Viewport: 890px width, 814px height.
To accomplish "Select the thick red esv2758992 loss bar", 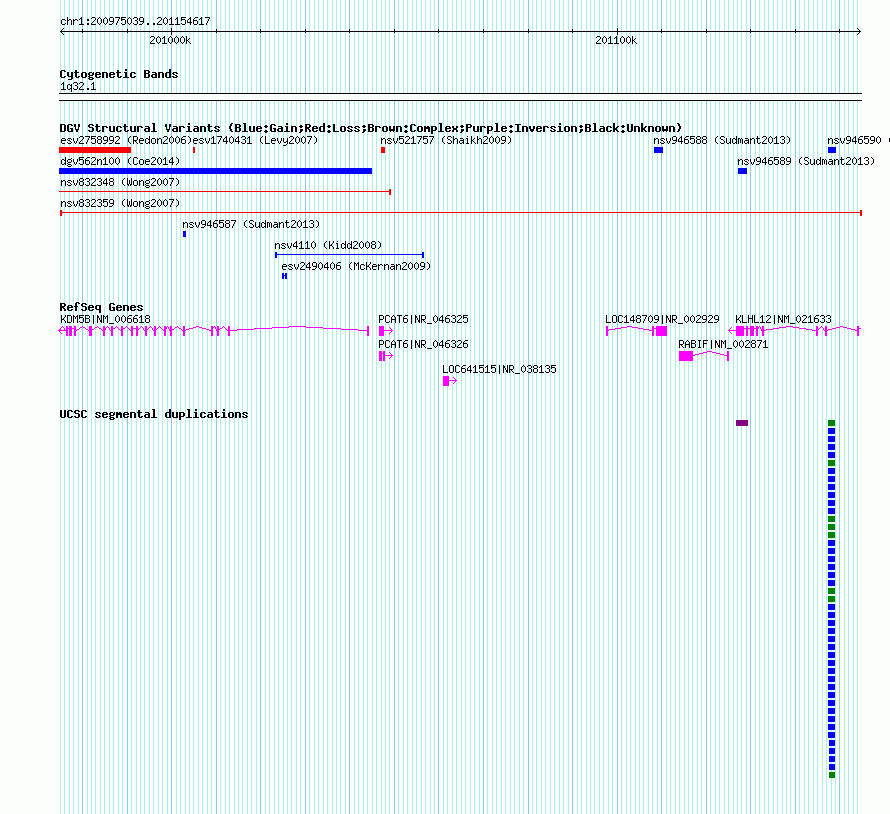I will pyautogui.click(x=95, y=150).
